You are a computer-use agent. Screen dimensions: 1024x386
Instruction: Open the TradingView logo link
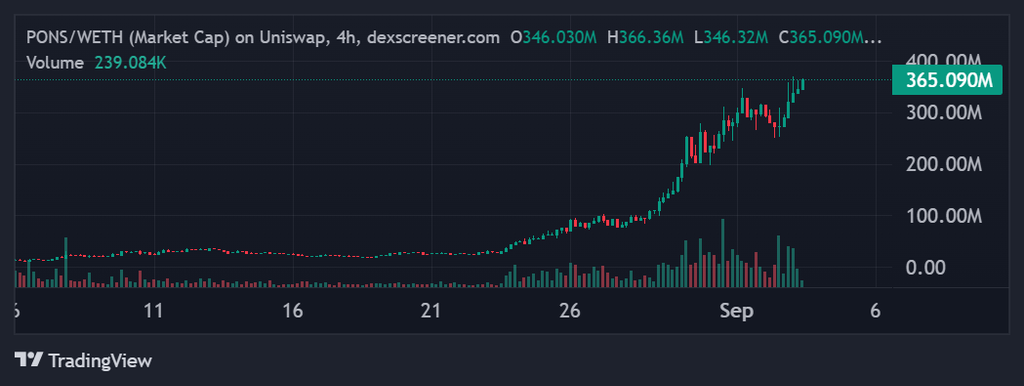pyautogui.click(x=83, y=360)
